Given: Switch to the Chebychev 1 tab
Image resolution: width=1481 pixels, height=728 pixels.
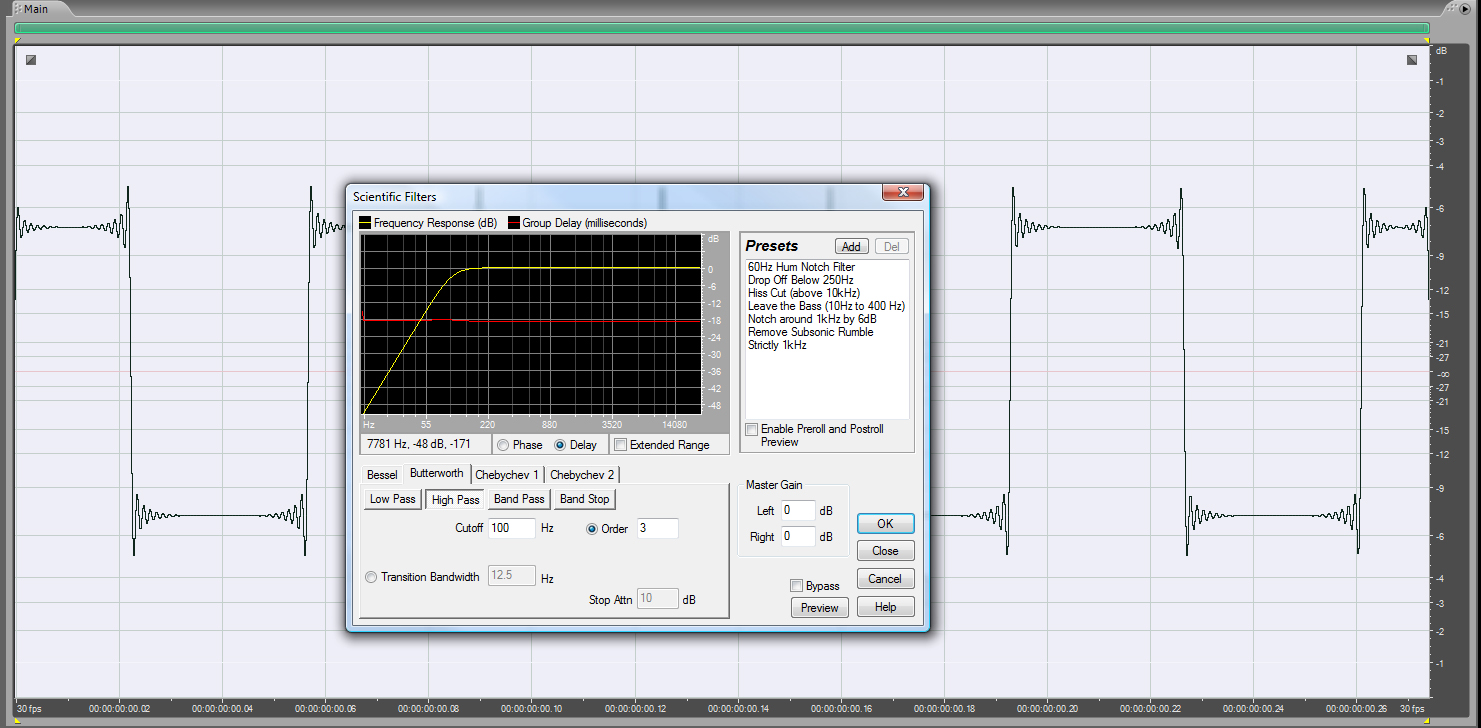Looking at the screenshot, I should pos(507,475).
